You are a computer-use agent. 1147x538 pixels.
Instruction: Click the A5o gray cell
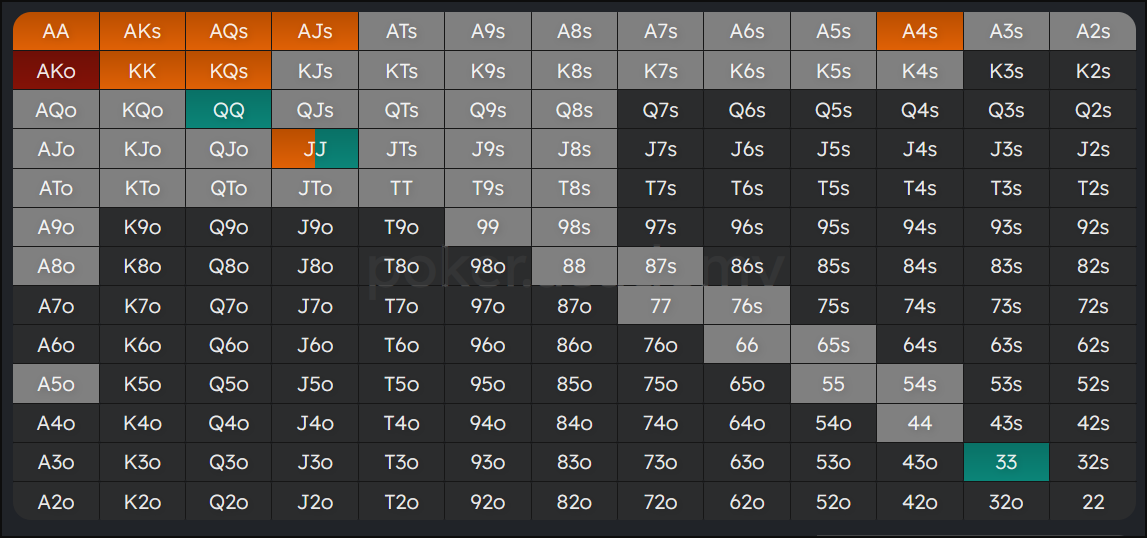(x=56, y=384)
